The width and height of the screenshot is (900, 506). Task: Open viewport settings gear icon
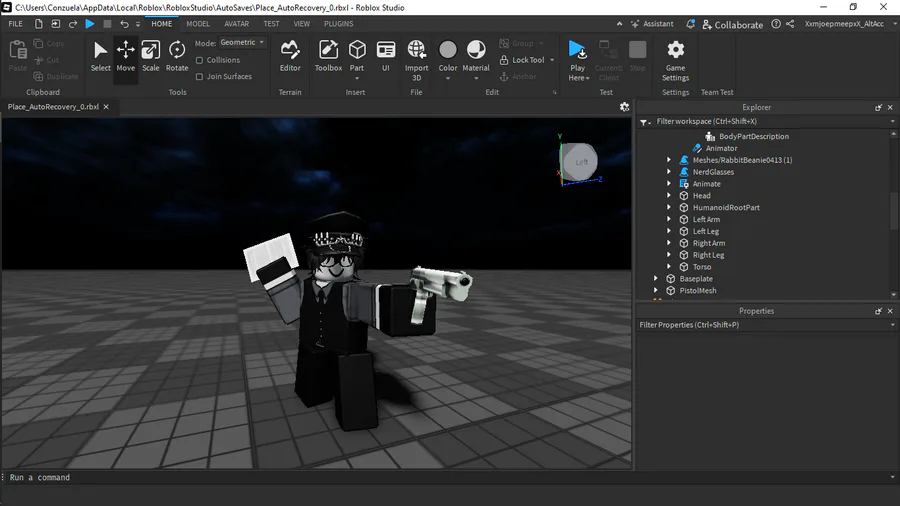(x=624, y=107)
